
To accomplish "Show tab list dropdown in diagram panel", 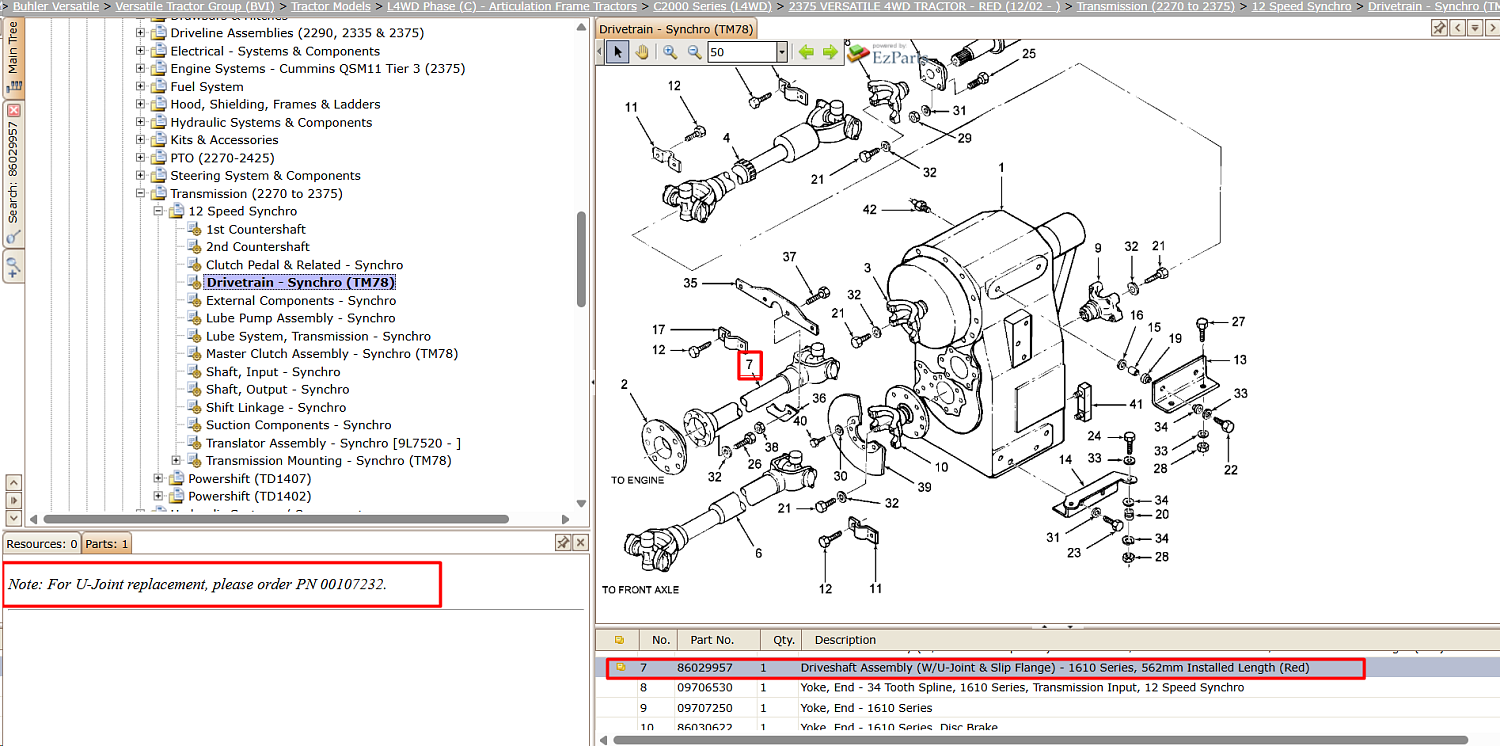I will (1474, 28).
